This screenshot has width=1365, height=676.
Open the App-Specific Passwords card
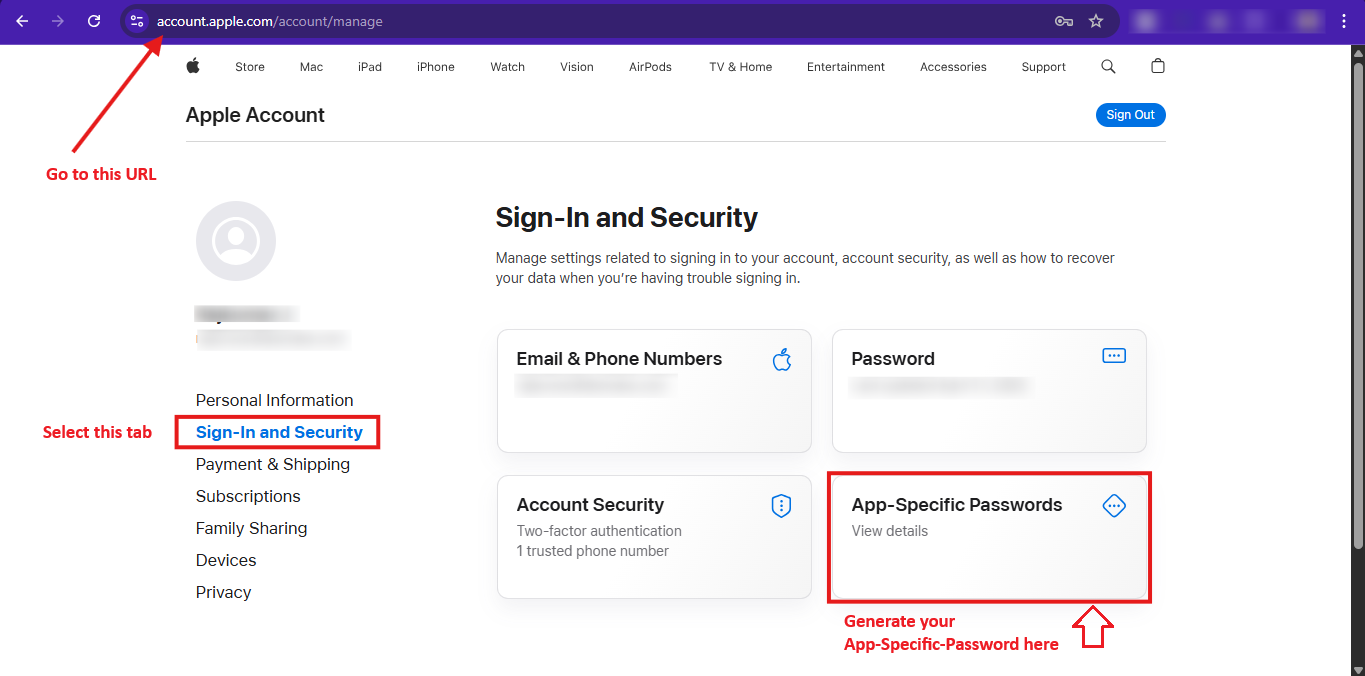click(989, 537)
